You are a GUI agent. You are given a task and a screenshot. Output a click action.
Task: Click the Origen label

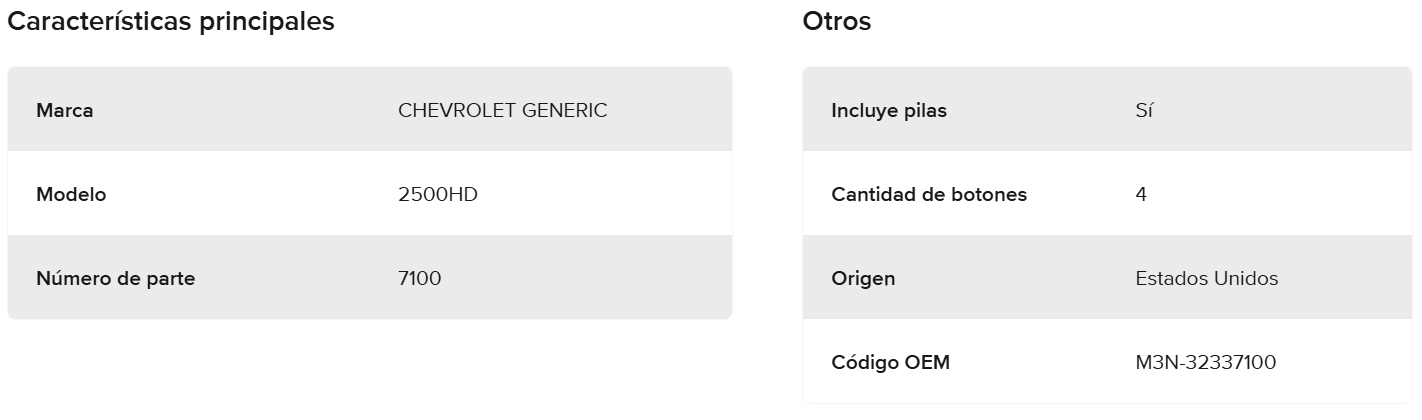(x=863, y=278)
